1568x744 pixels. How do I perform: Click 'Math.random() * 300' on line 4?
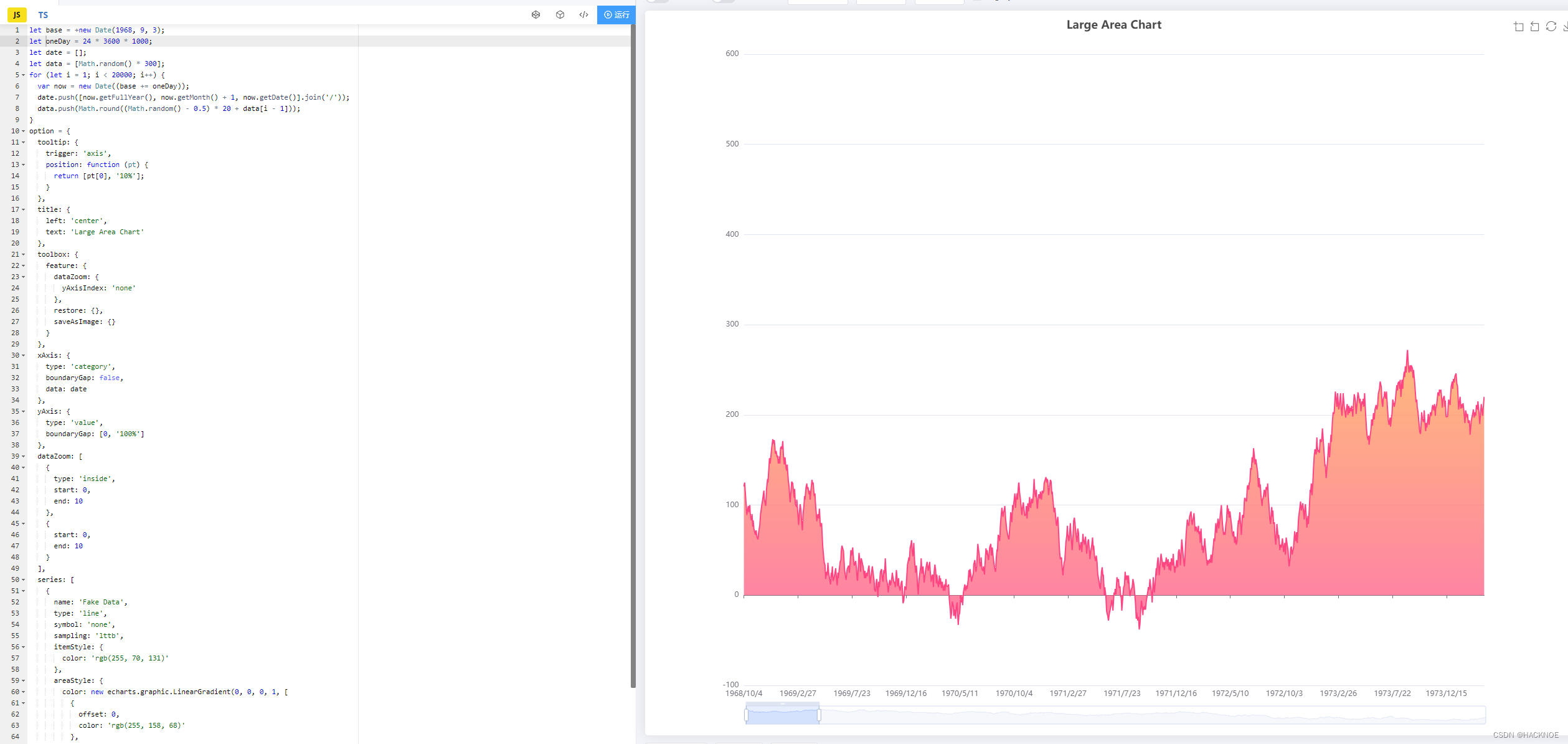(x=118, y=64)
